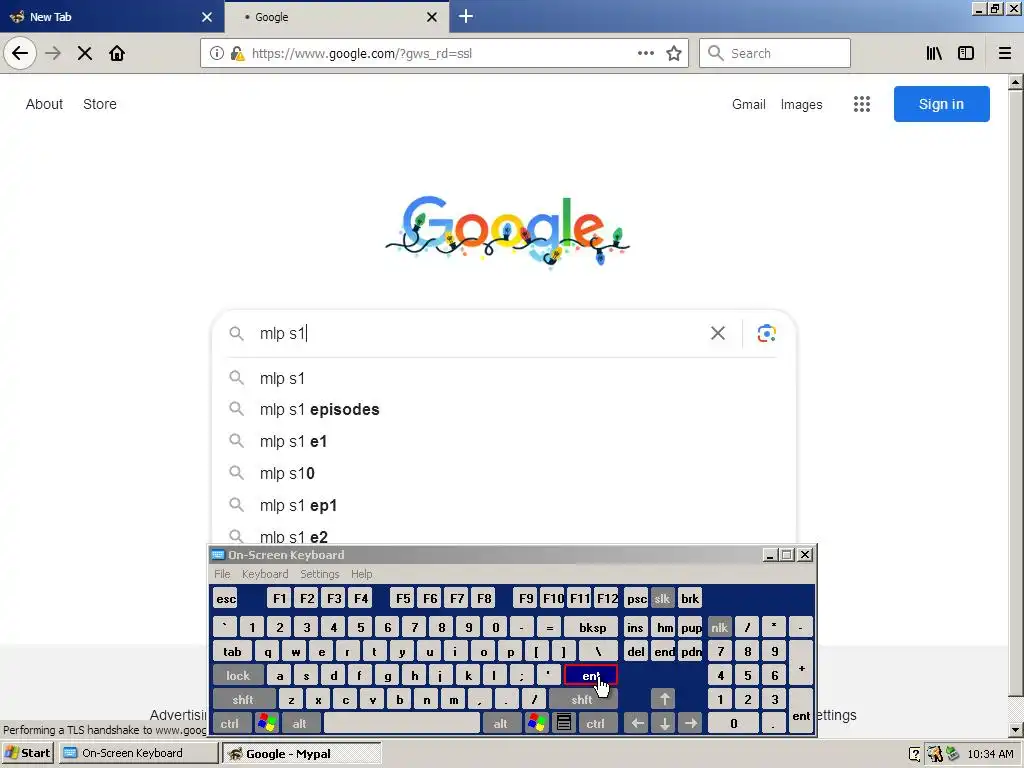Image resolution: width=1024 pixels, height=768 pixels.
Task: Select Google - Mypal taskbar button
Action: click(x=302, y=754)
